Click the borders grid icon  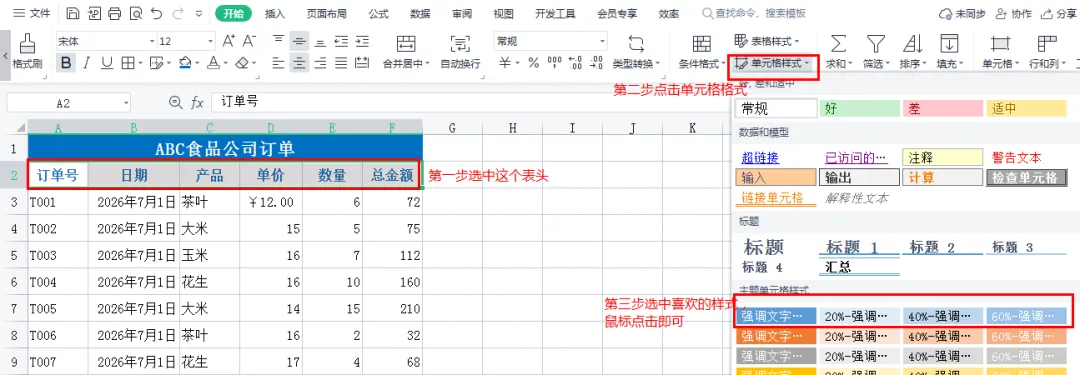coord(127,63)
